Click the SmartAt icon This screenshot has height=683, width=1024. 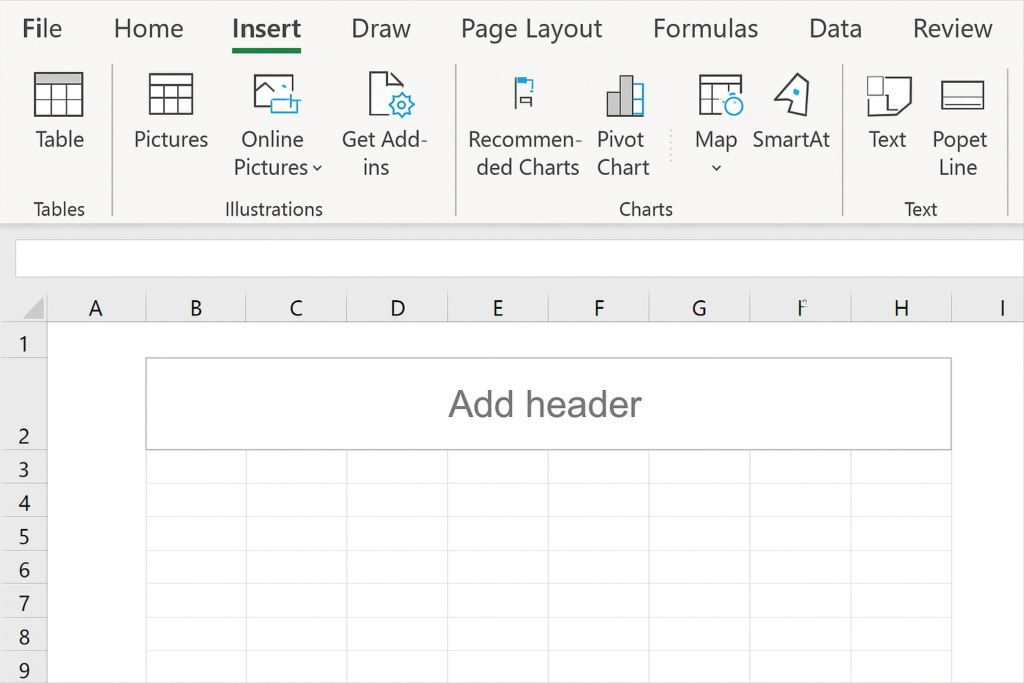791,96
